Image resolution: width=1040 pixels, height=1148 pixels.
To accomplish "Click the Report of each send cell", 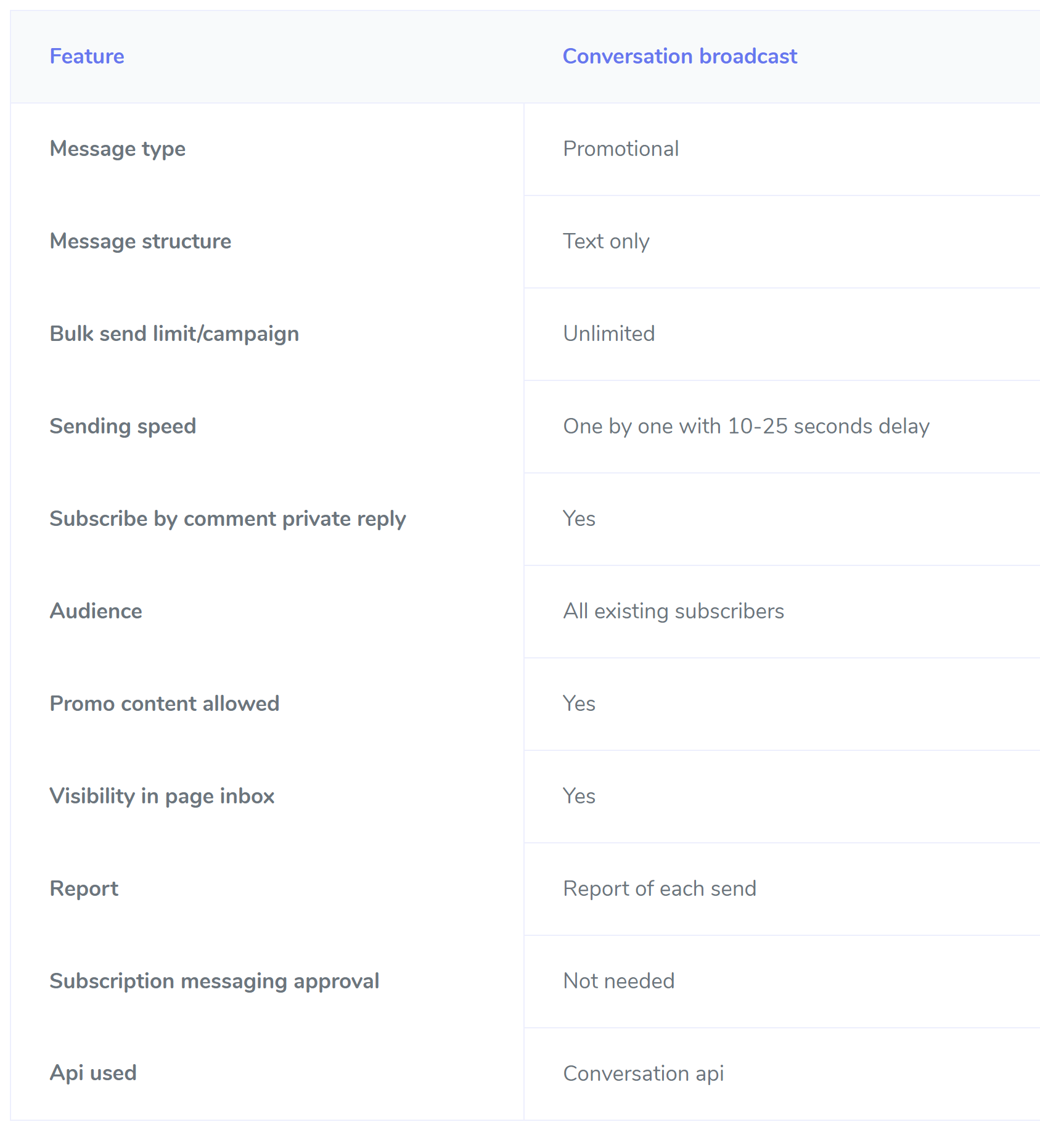I will tap(660, 888).
